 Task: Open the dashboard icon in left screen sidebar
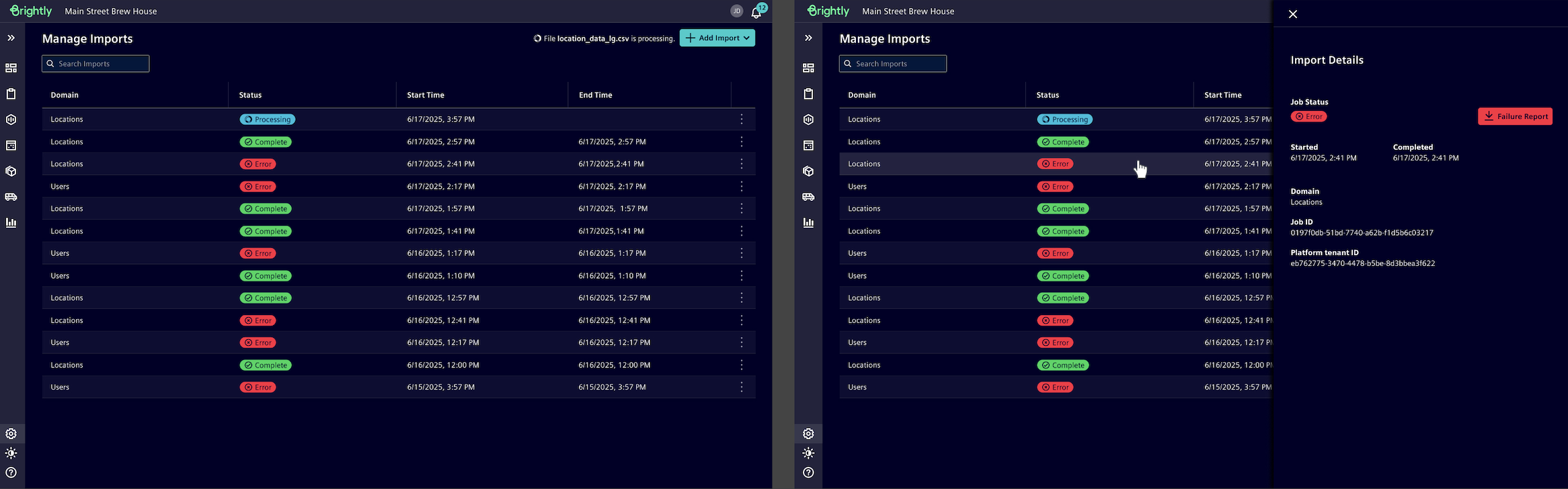click(11, 68)
